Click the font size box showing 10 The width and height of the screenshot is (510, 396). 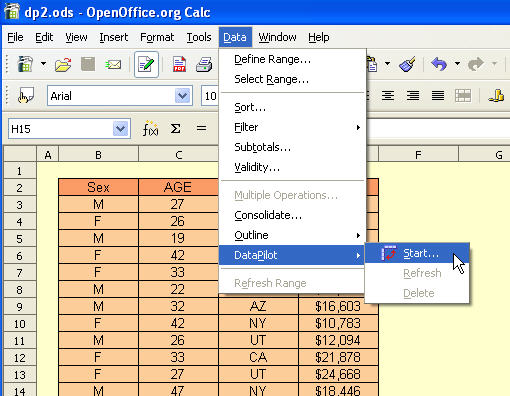210,96
